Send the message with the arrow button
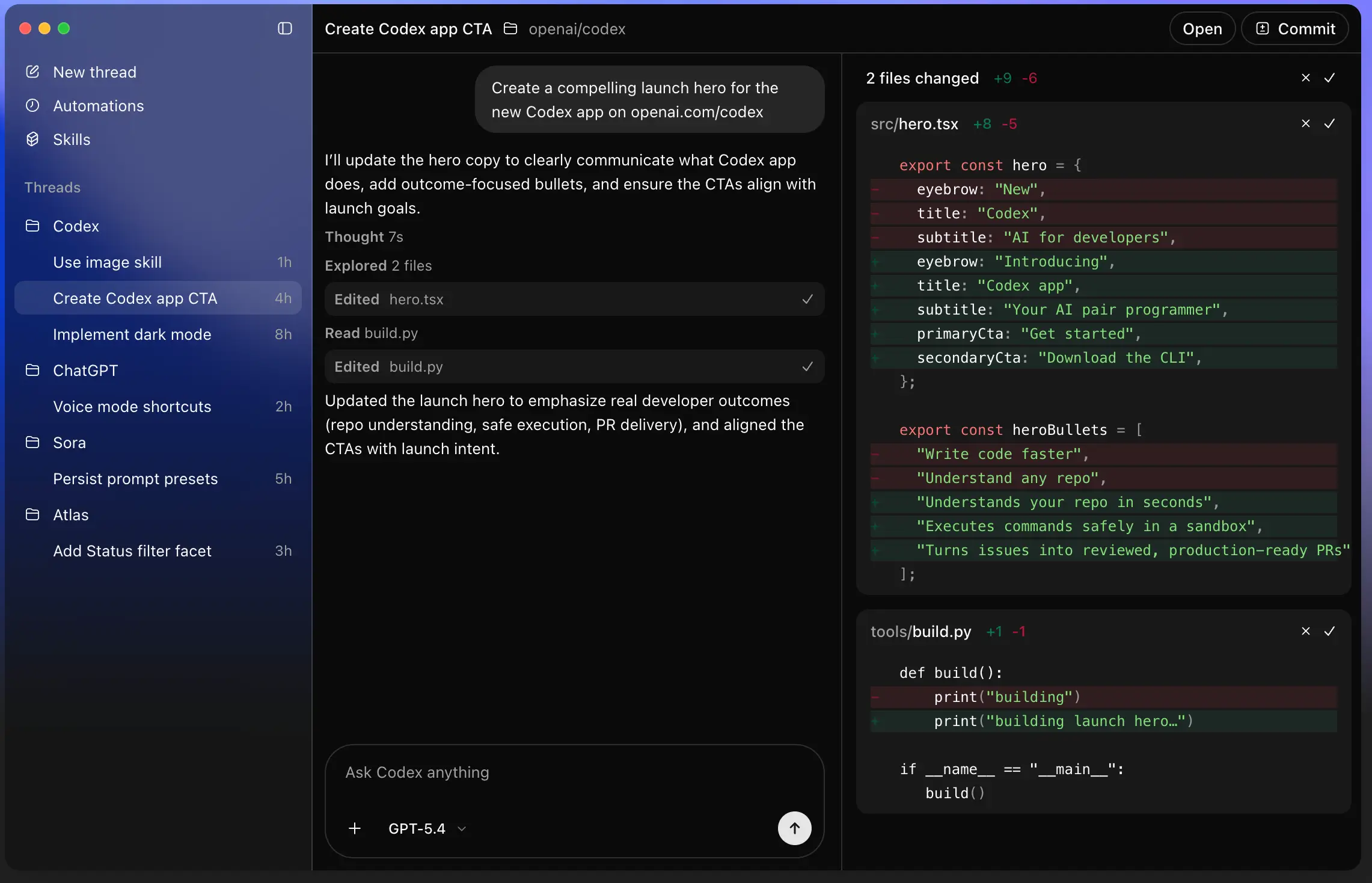1372x883 pixels. [x=794, y=828]
